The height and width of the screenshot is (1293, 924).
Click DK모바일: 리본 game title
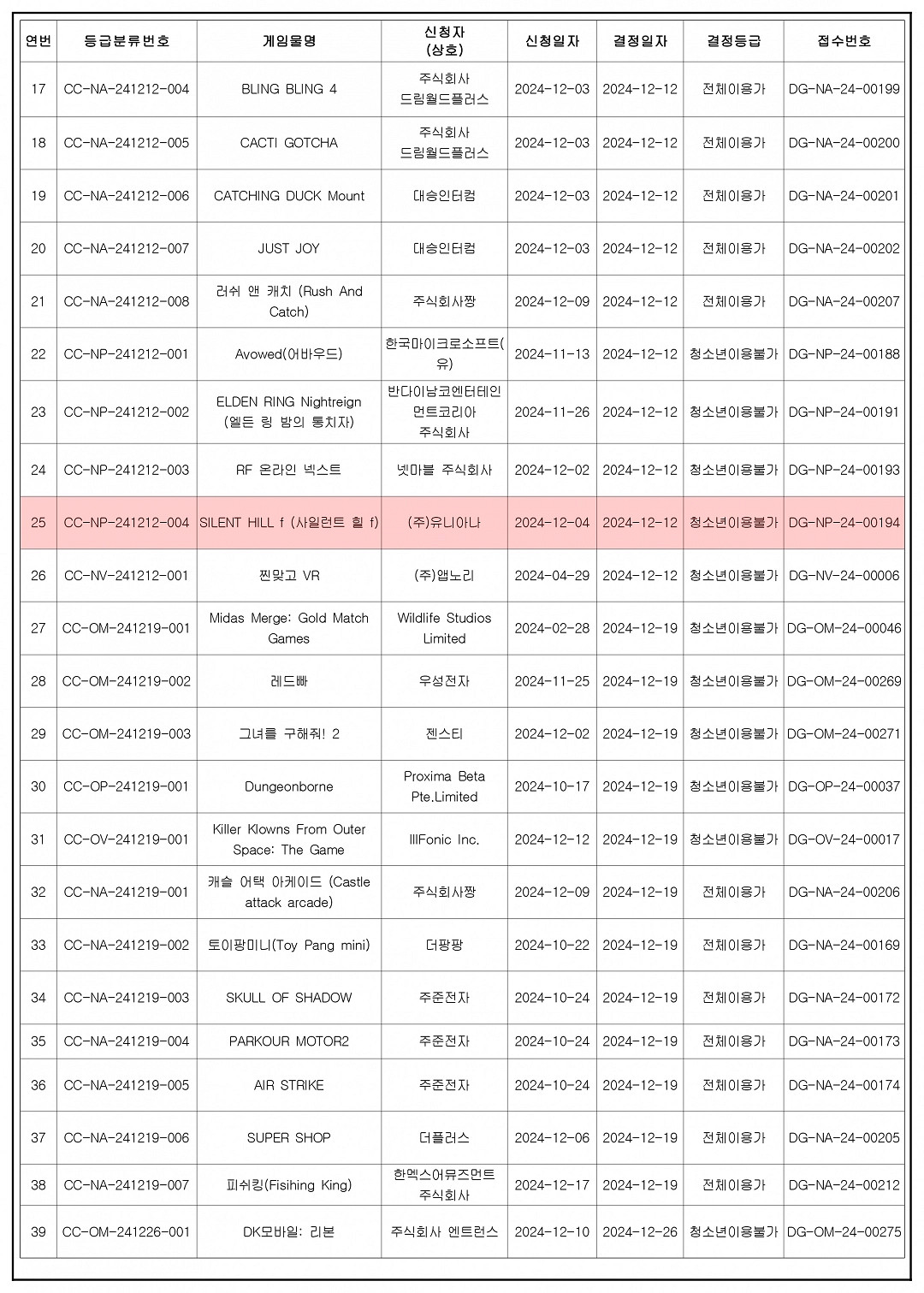point(289,1232)
